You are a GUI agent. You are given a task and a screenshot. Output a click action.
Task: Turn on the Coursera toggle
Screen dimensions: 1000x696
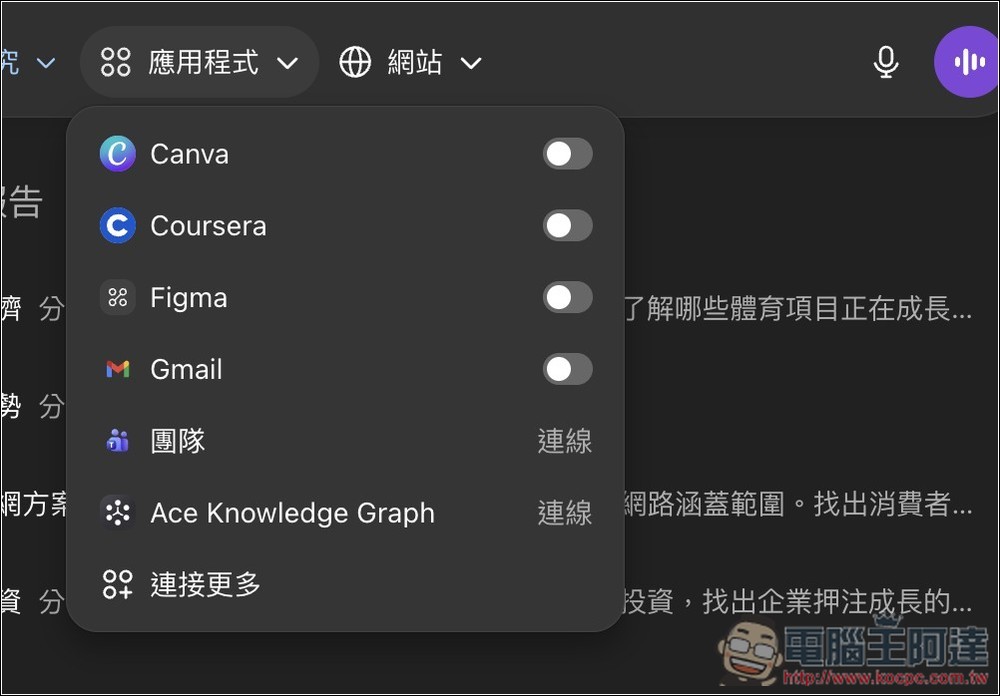click(x=567, y=226)
